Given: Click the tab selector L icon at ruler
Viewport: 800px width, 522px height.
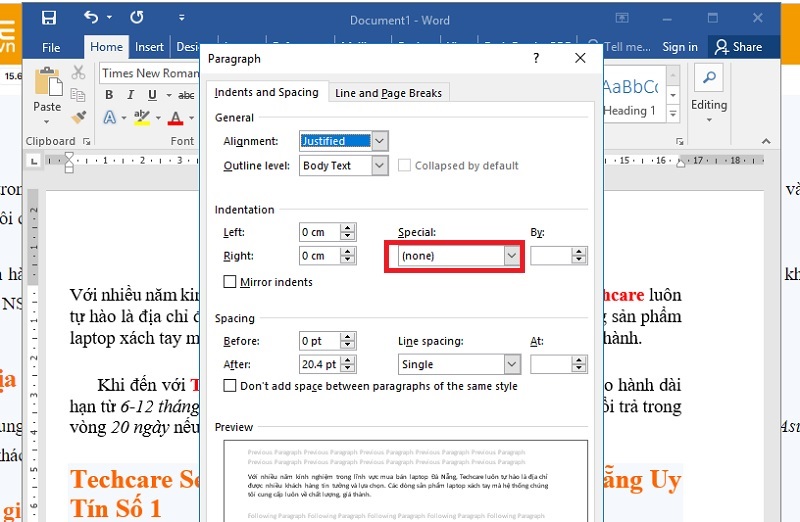Looking at the screenshot, I should (x=34, y=161).
